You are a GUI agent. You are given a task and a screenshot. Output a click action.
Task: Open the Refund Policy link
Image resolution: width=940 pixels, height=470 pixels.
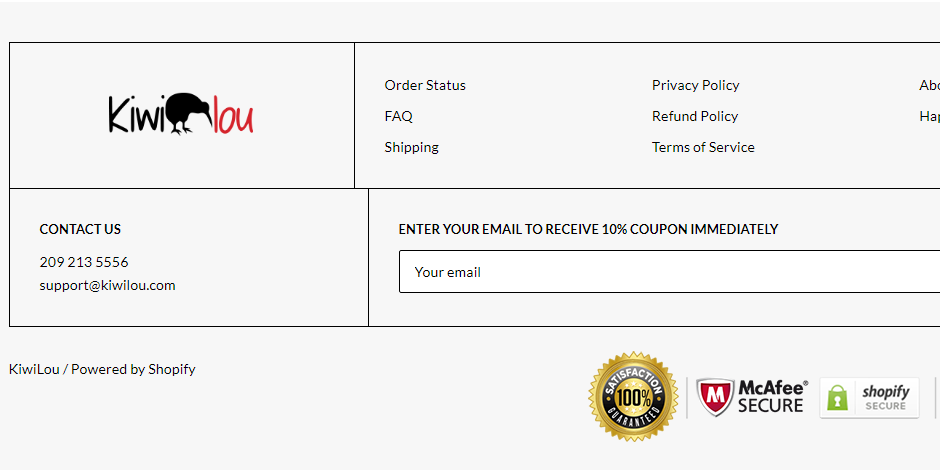pyautogui.click(x=695, y=116)
